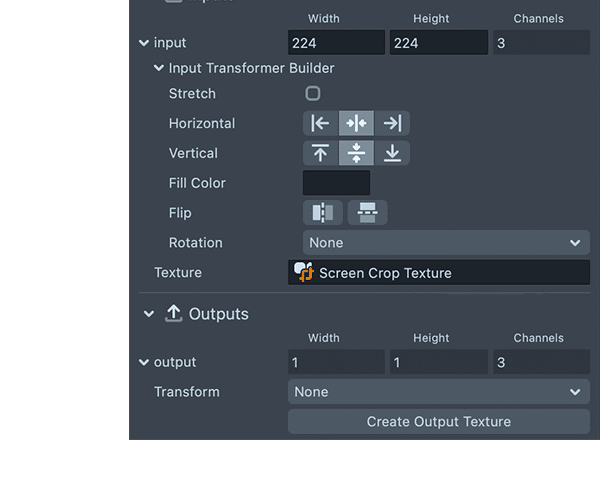Edit the input Width field
The image size is (600, 489).
tap(336, 42)
